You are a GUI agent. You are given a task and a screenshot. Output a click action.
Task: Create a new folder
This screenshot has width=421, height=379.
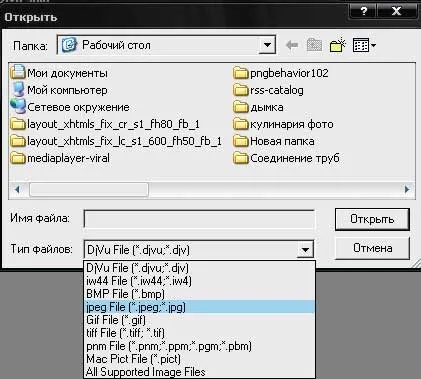[x=338, y=45]
